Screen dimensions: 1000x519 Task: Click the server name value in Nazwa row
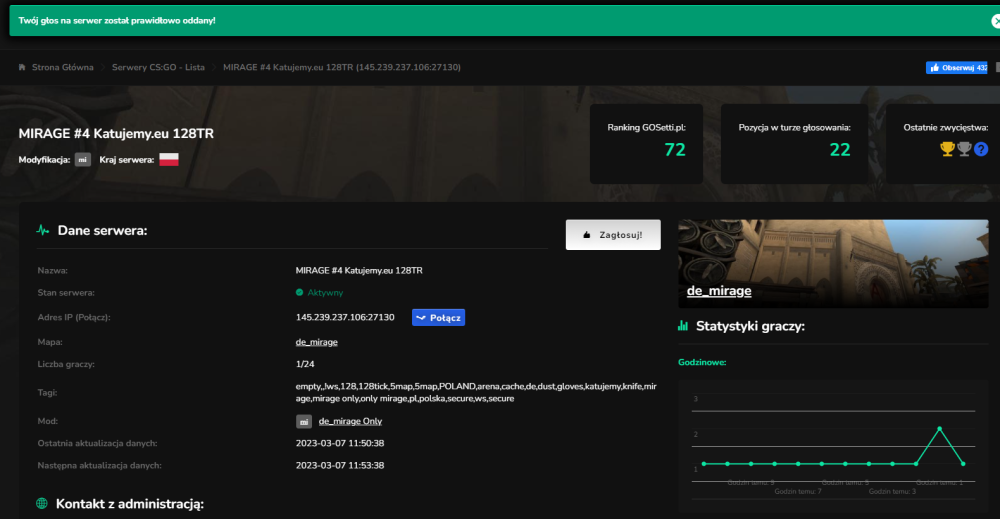(x=359, y=270)
